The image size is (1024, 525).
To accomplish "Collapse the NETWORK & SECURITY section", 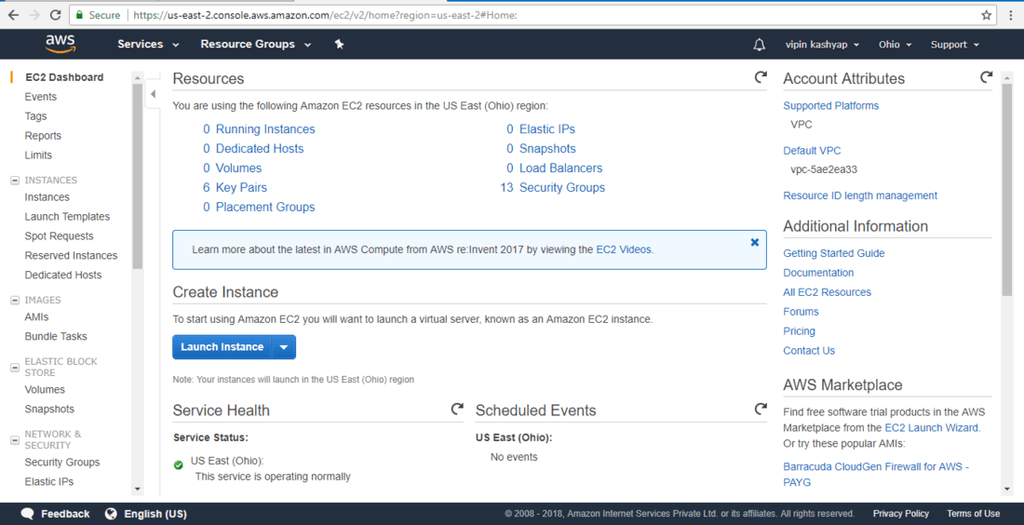I will [x=14, y=440].
